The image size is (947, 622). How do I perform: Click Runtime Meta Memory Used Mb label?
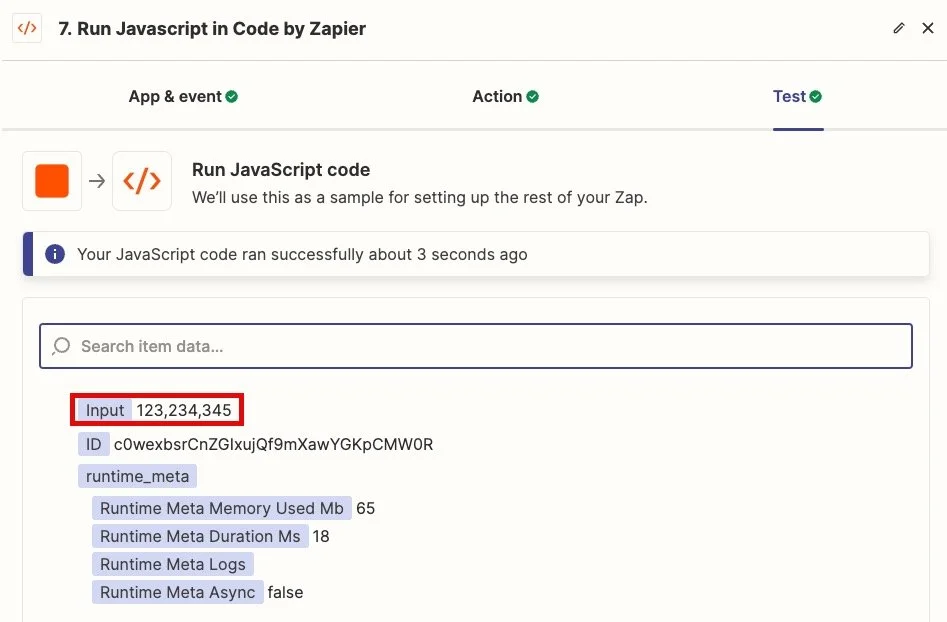click(x=222, y=508)
